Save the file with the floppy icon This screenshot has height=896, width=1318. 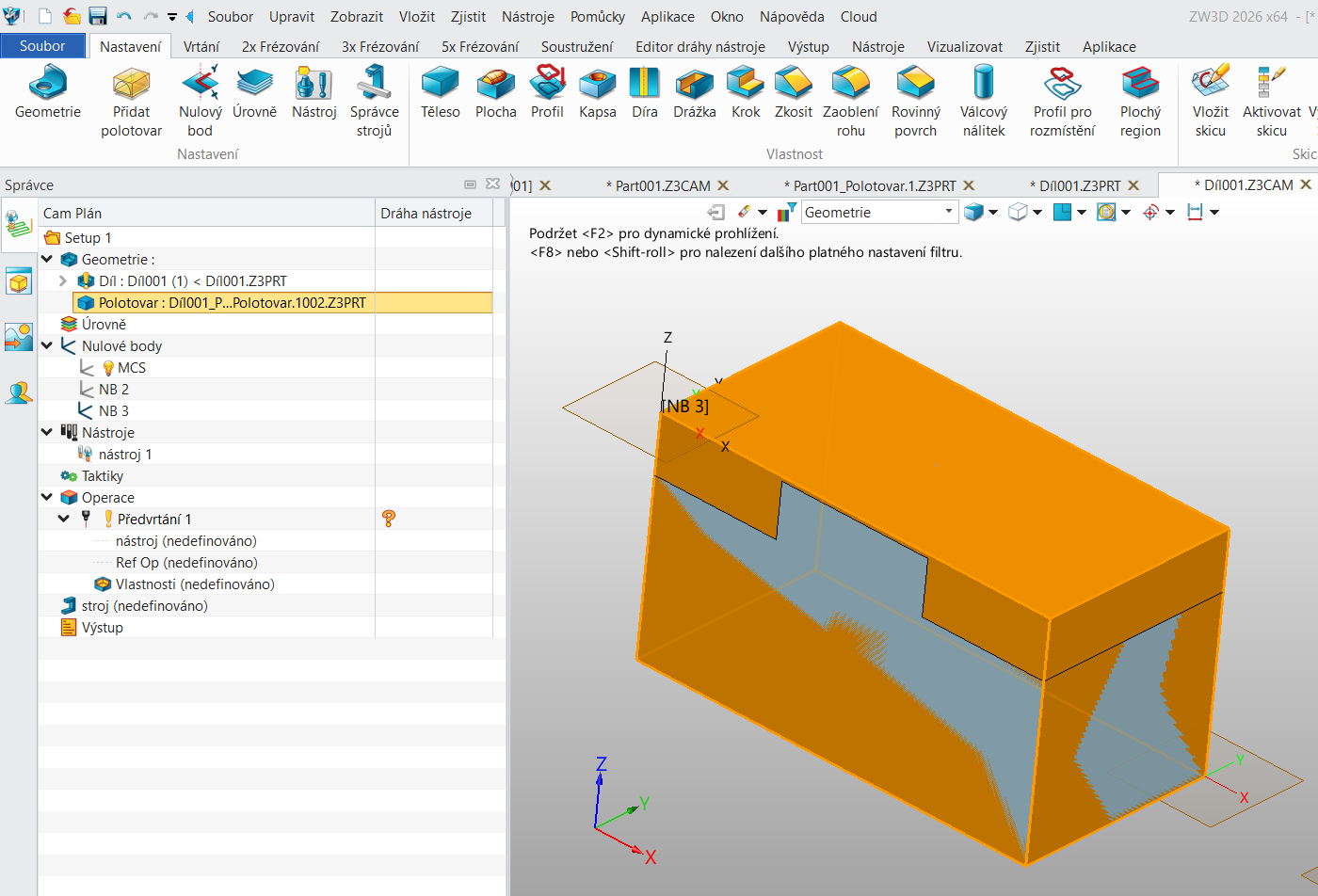[x=98, y=16]
